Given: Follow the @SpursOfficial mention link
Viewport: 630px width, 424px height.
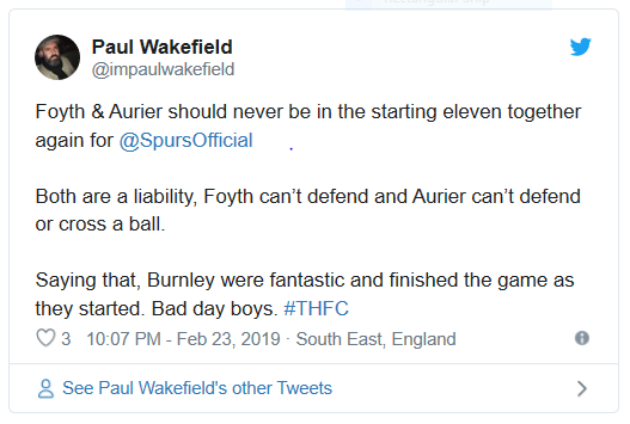Looking at the screenshot, I should [185, 141].
